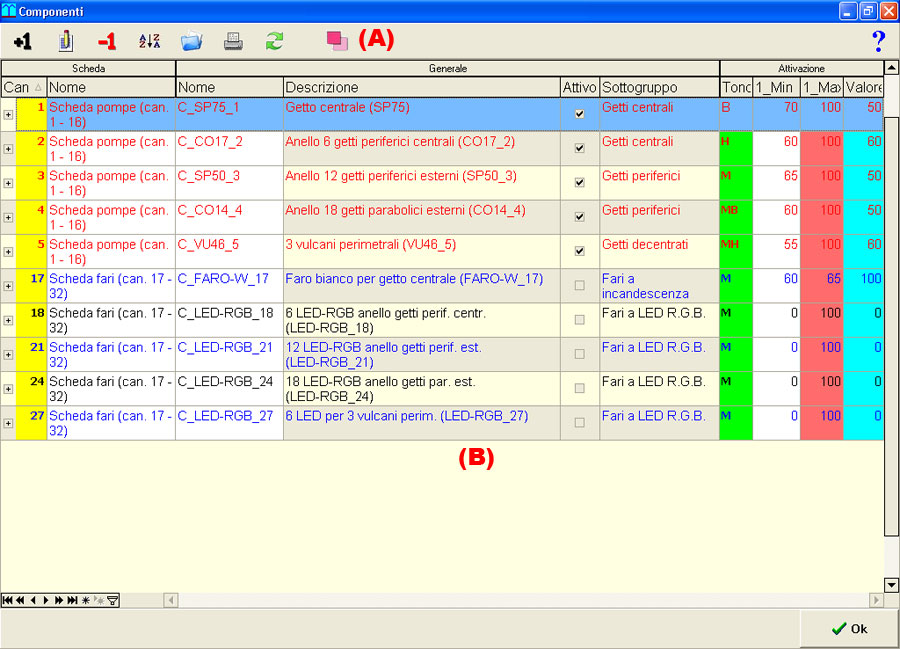
Task: Click the Sottogruppo column header
Action: (x=659, y=87)
